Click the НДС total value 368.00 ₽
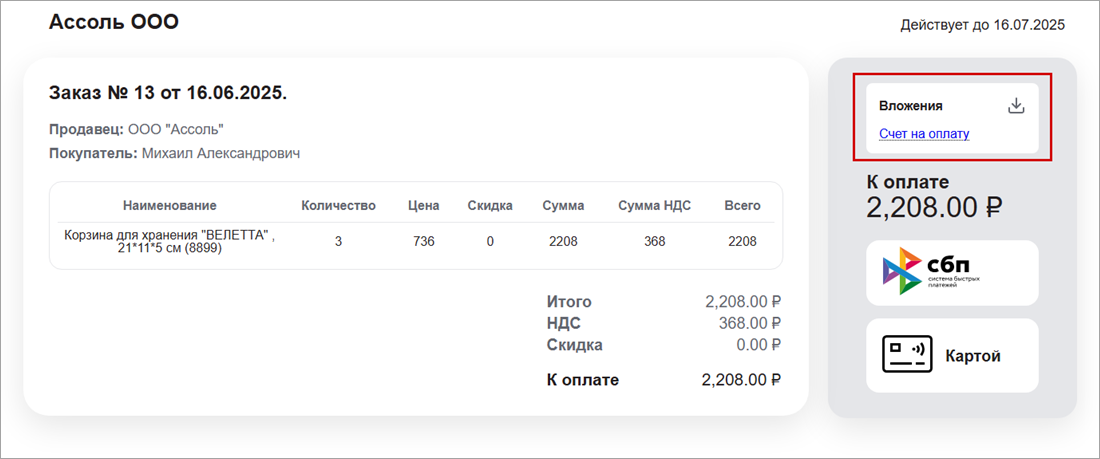This screenshot has width=1100, height=459. click(749, 323)
